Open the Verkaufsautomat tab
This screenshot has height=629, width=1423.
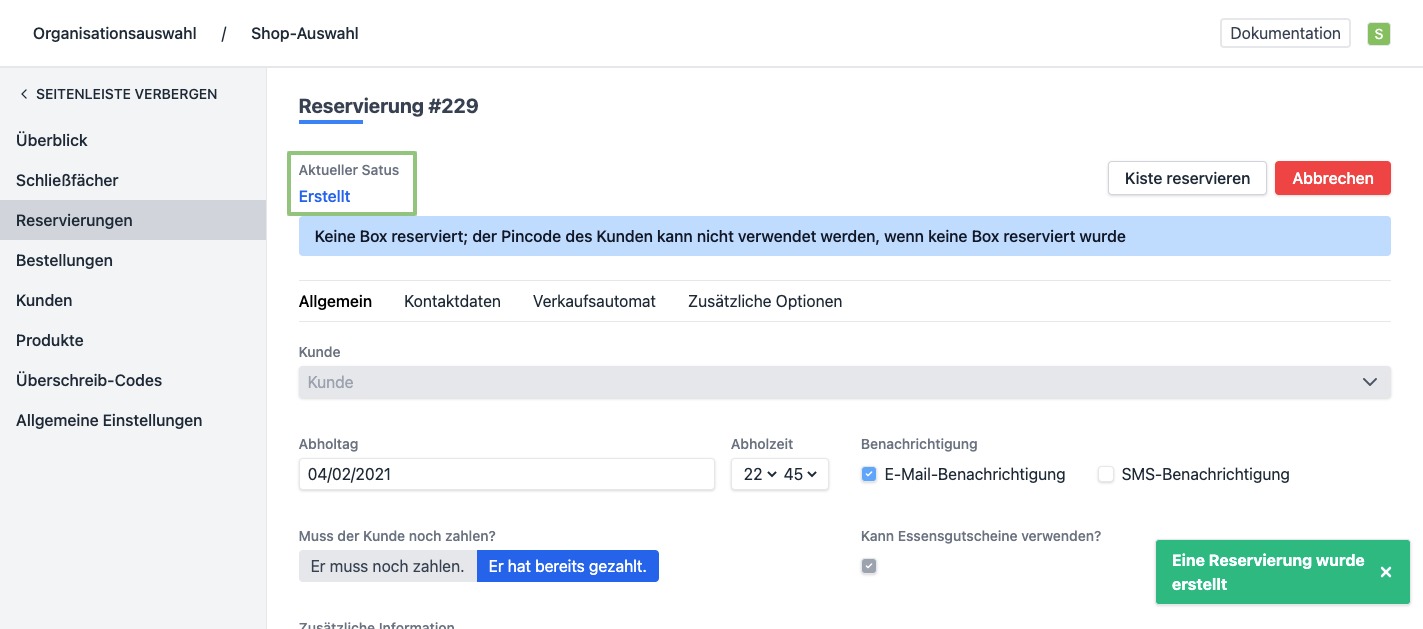[x=594, y=301]
